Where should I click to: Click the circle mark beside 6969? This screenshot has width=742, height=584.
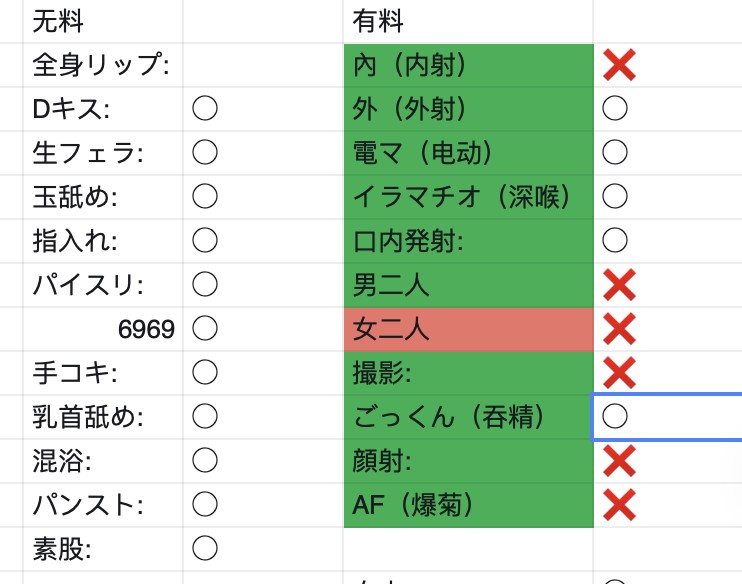(x=205, y=328)
